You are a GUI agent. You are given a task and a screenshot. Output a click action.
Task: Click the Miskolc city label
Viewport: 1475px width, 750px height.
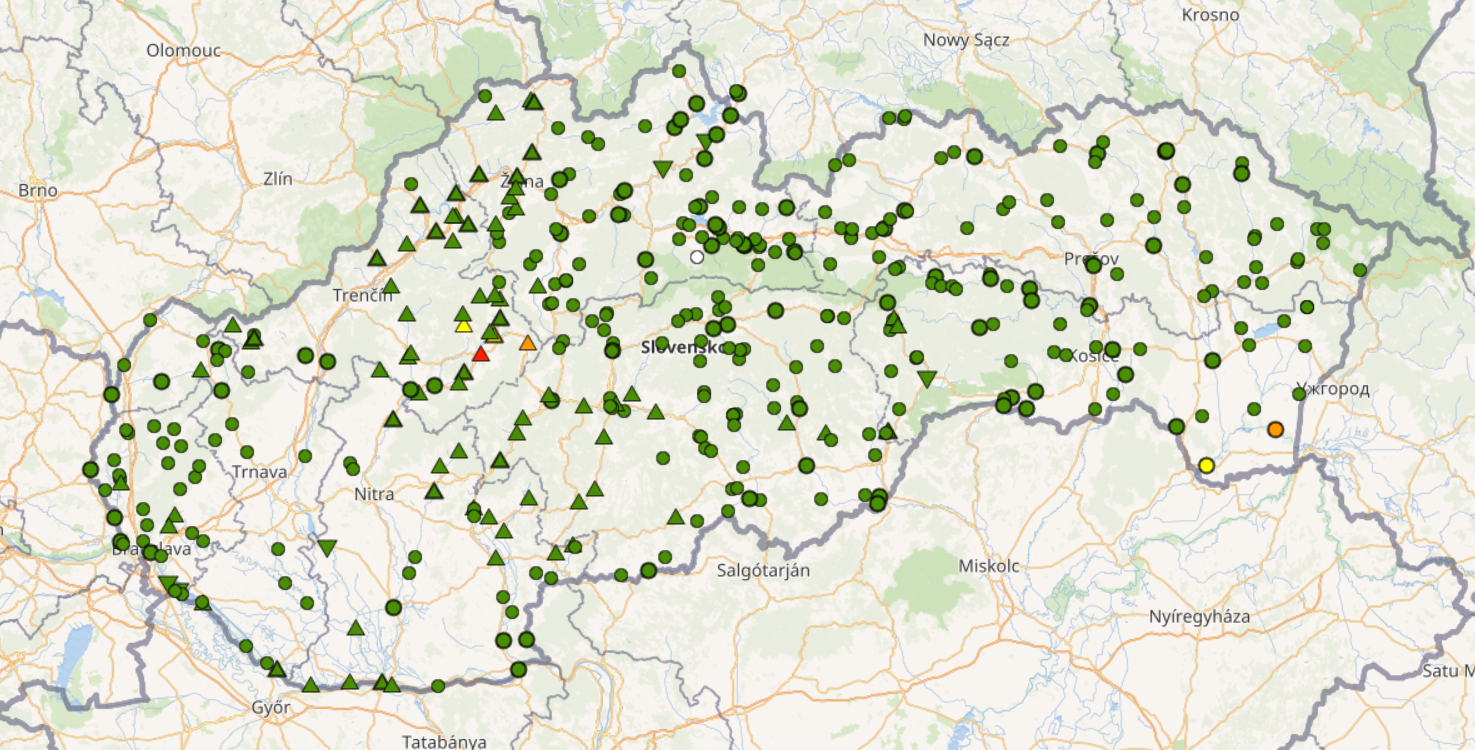pos(988,566)
